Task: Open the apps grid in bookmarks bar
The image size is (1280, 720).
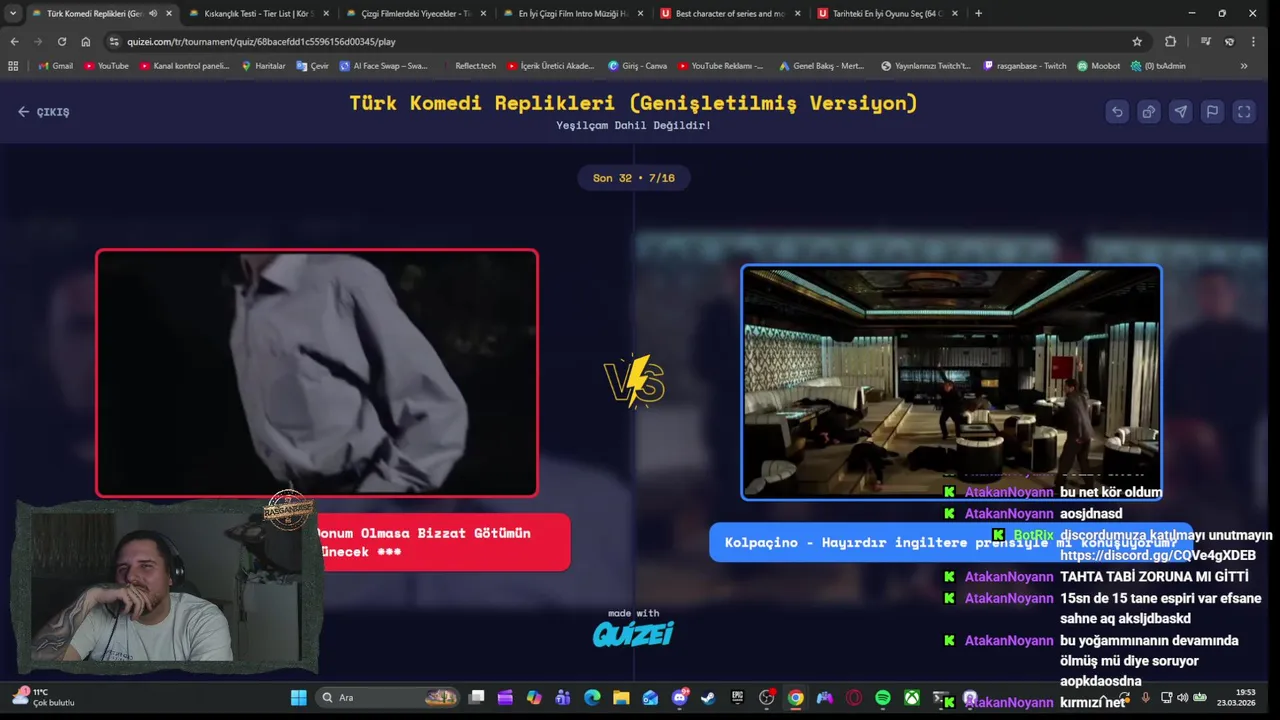Action: tap(13, 66)
